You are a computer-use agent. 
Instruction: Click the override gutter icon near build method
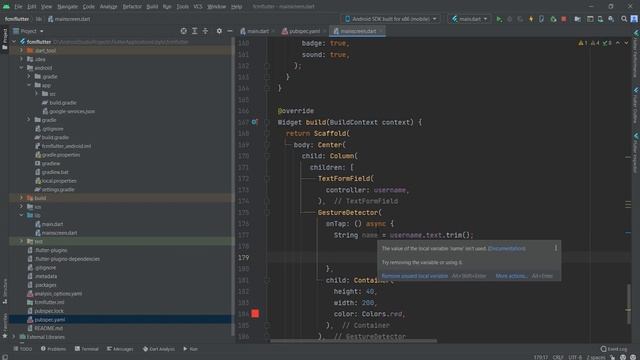(x=254, y=122)
